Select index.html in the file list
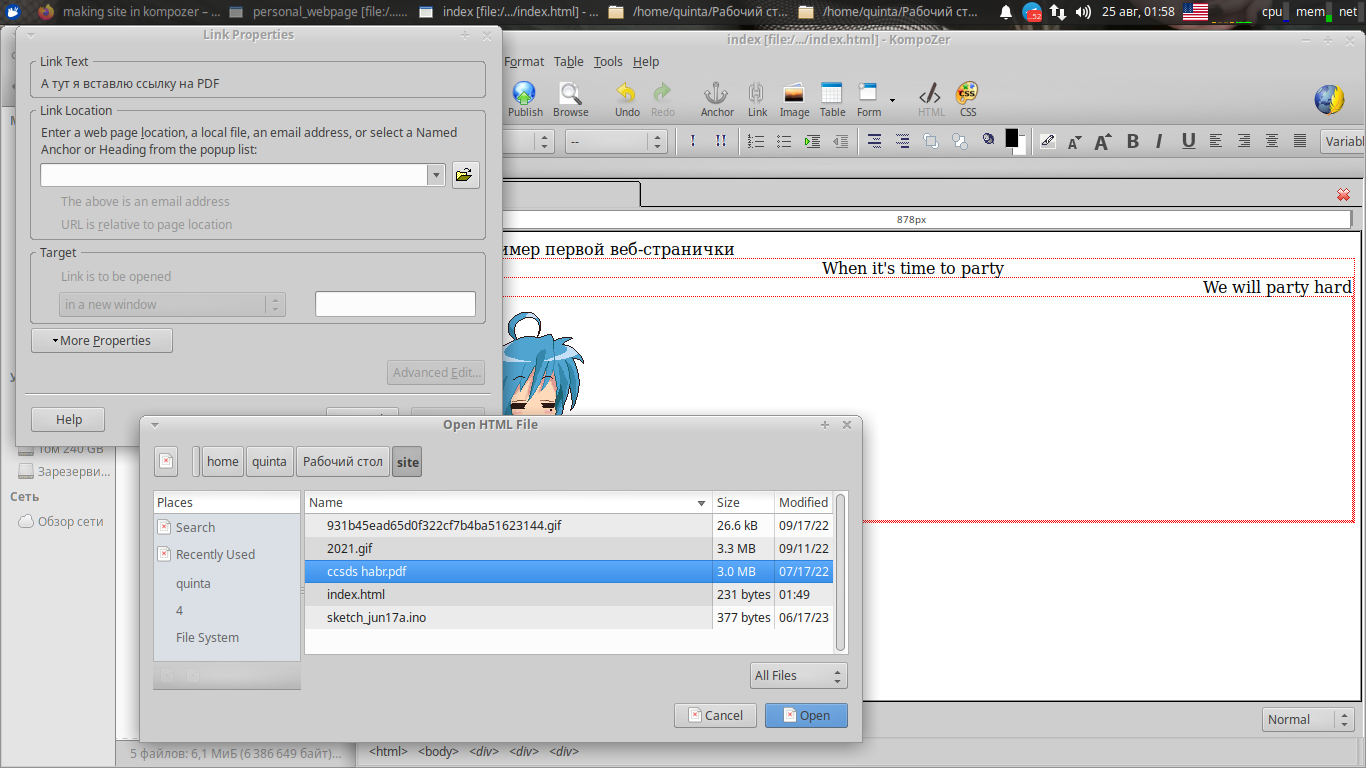1366x768 pixels. [356, 594]
